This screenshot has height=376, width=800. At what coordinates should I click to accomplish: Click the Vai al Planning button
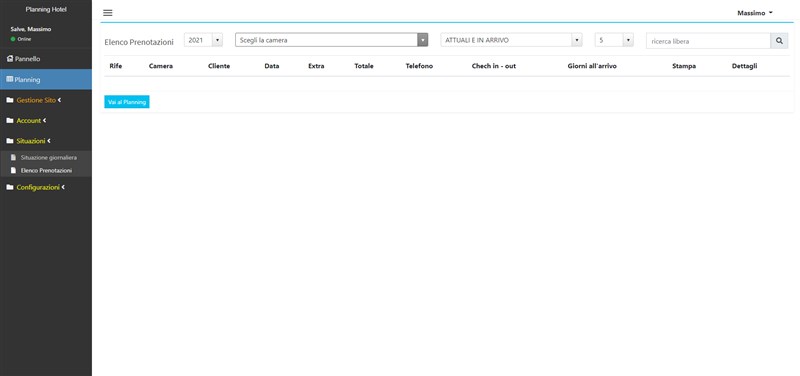pos(127,102)
